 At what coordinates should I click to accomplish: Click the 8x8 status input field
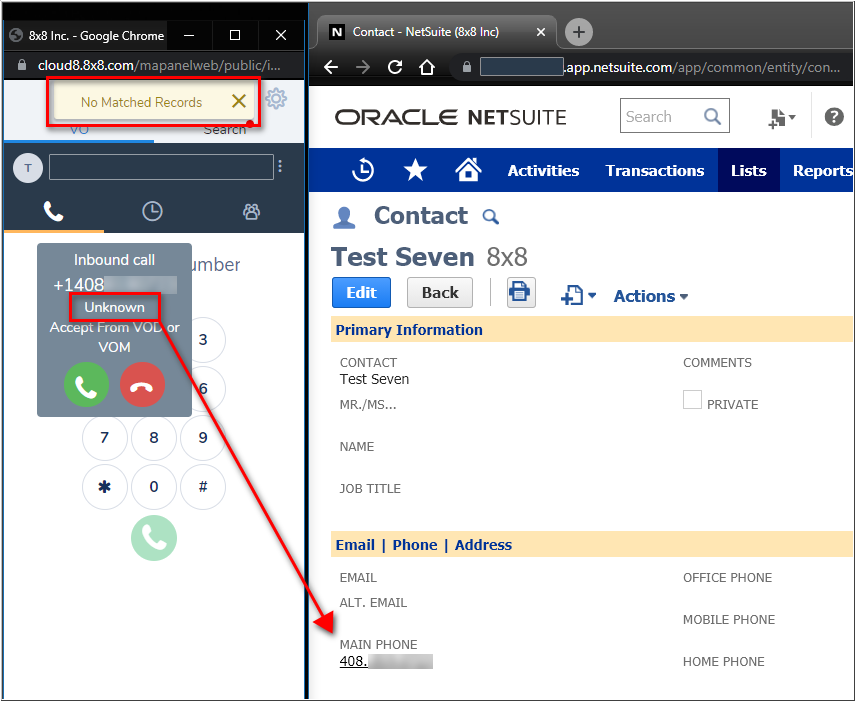(161, 167)
